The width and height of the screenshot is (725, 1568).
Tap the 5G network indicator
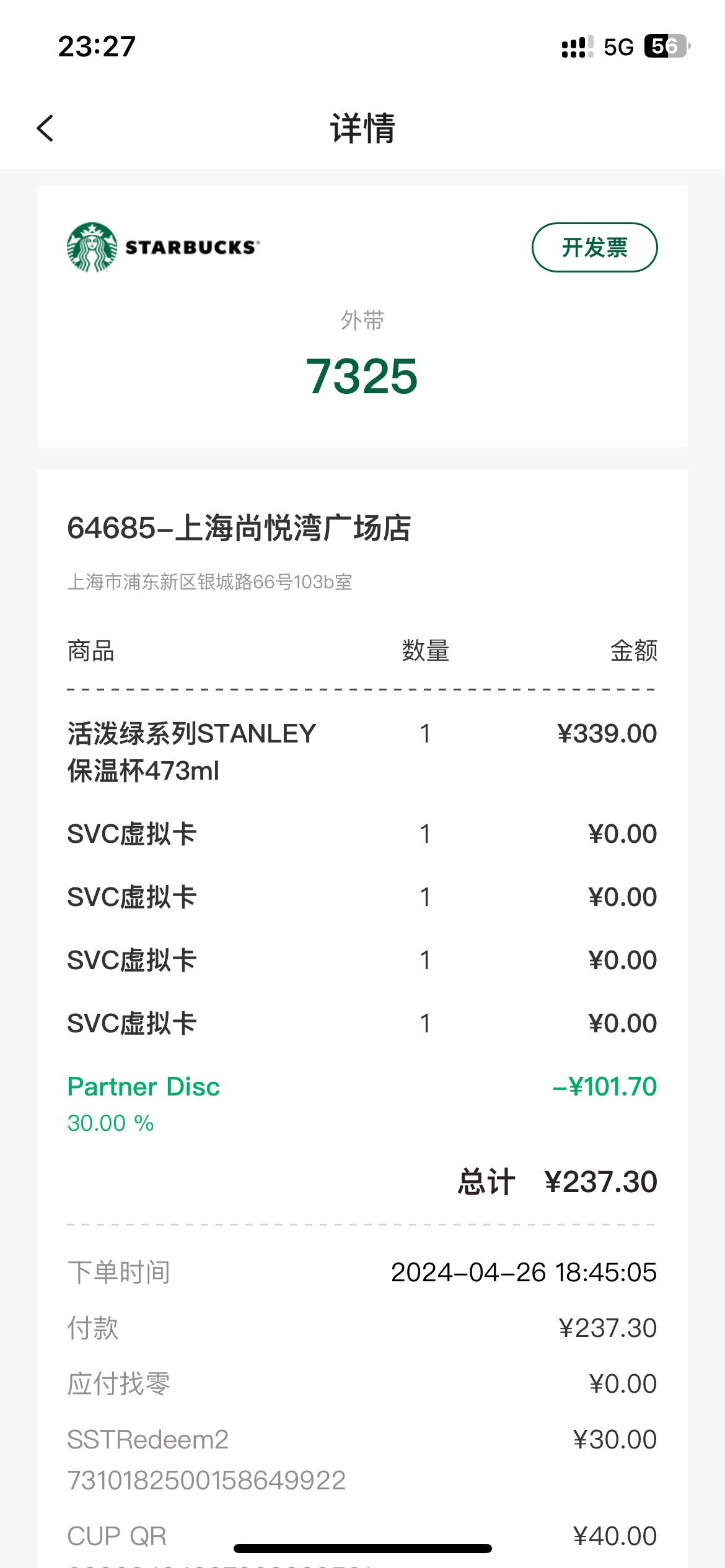(x=618, y=47)
